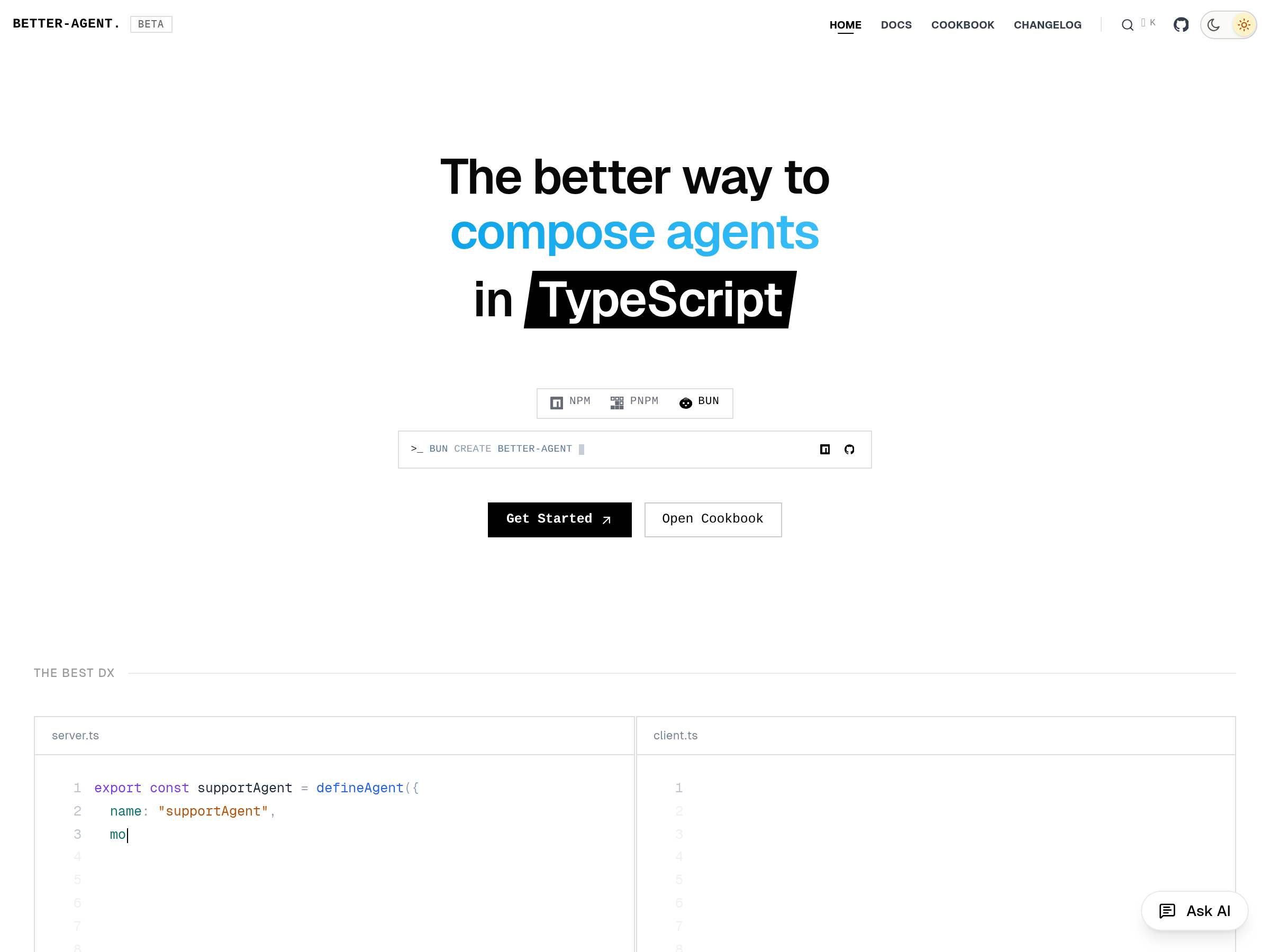Image resolution: width=1270 pixels, height=952 pixels.
Task: Click the server.ts file header
Action: click(x=75, y=735)
